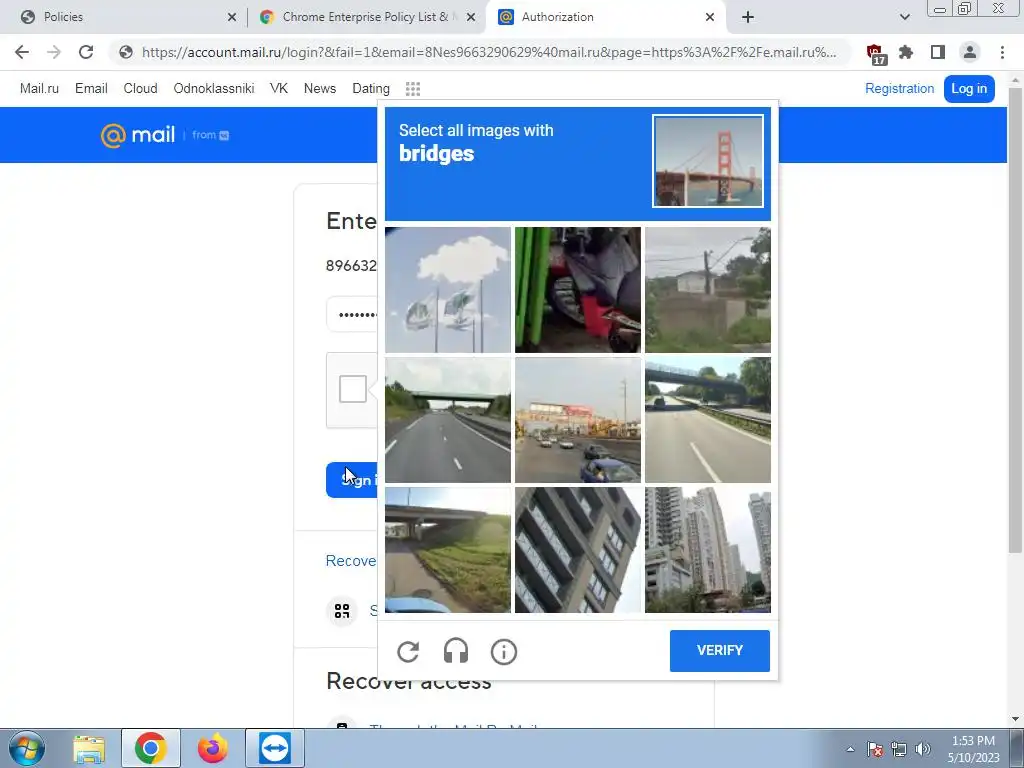Click the Golden Gate bridge example image
The width and height of the screenshot is (1024, 768).
coord(708,161)
